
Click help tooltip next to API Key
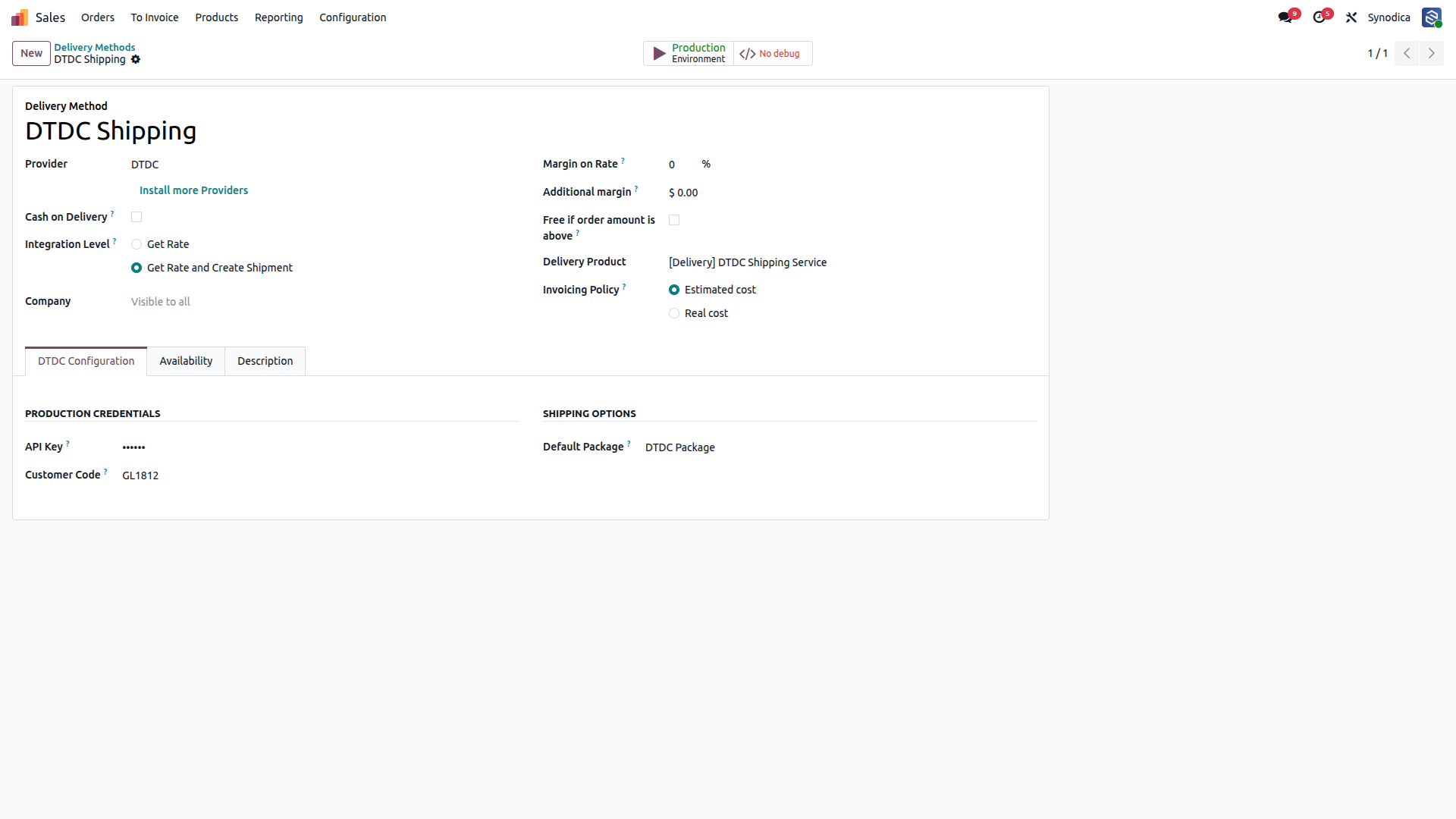[x=67, y=444]
